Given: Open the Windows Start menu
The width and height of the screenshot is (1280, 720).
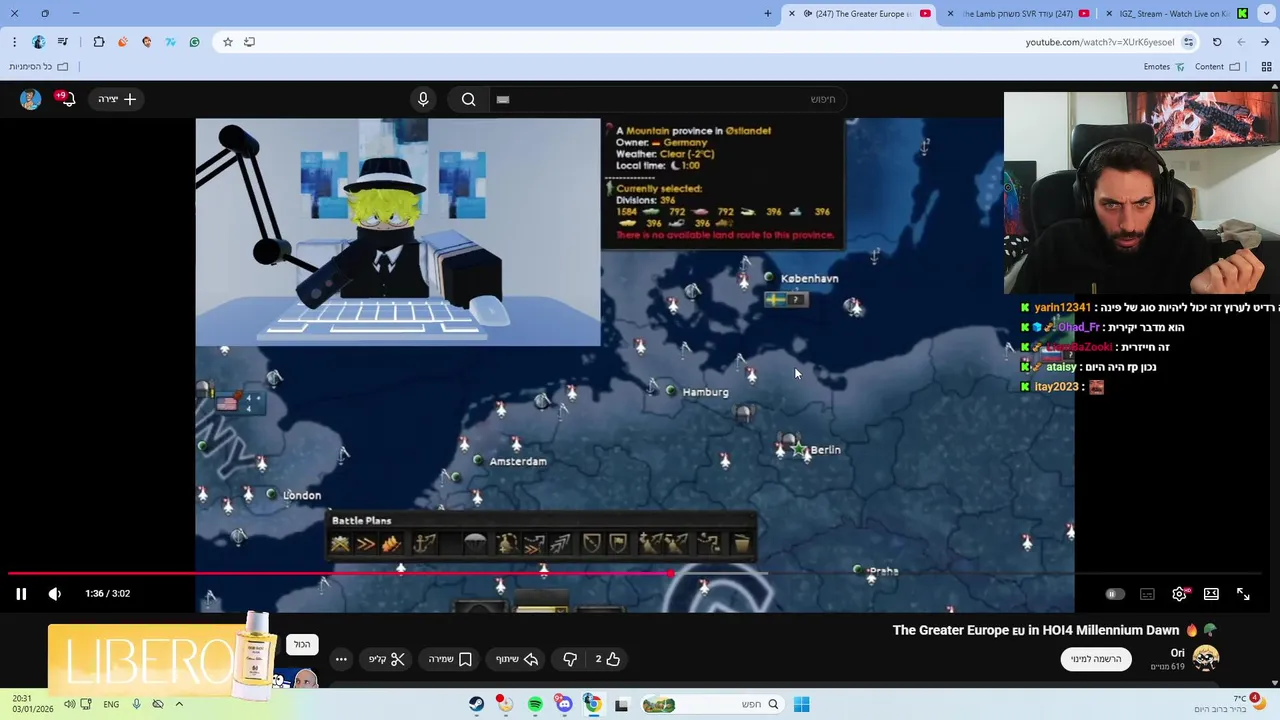Looking at the screenshot, I should coord(802,704).
